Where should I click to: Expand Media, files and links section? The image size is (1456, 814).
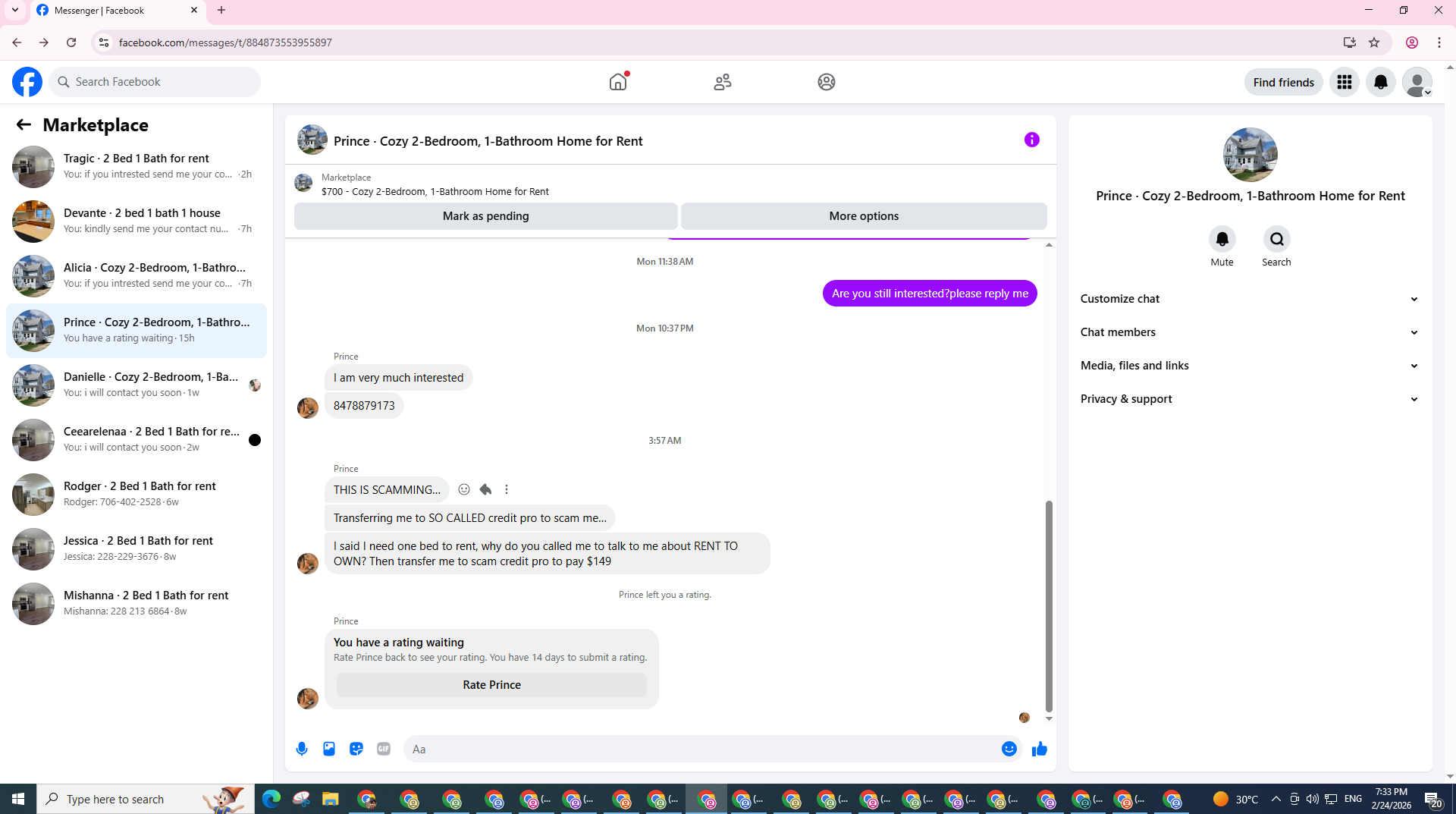(x=1250, y=366)
